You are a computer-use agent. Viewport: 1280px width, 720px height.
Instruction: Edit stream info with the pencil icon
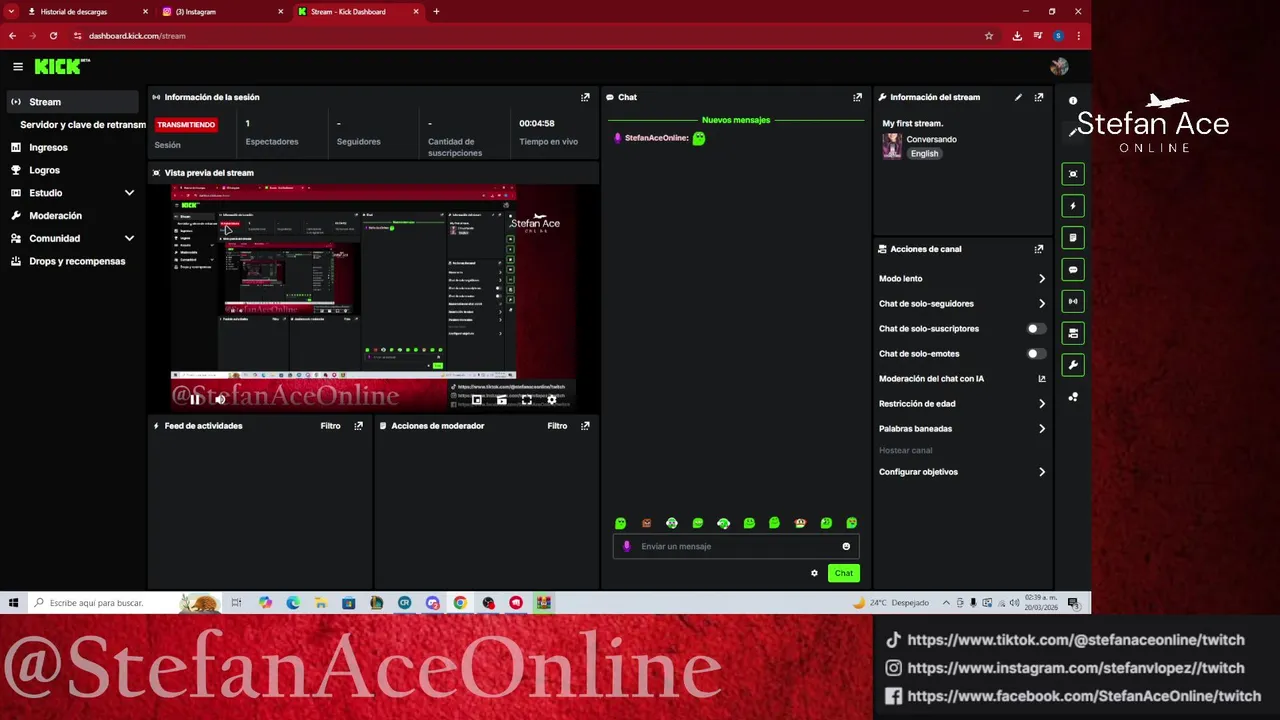tap(1018, 97)
